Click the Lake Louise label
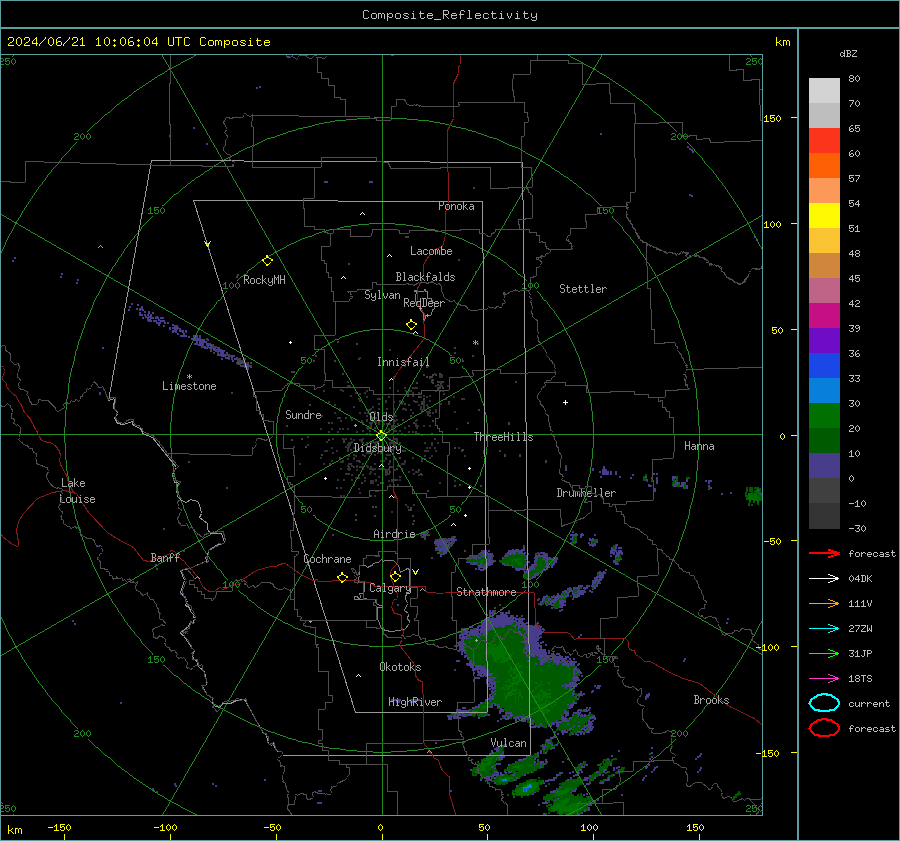Screen dimensions: 900x841 pyautogui.click(x=77, y=491)
